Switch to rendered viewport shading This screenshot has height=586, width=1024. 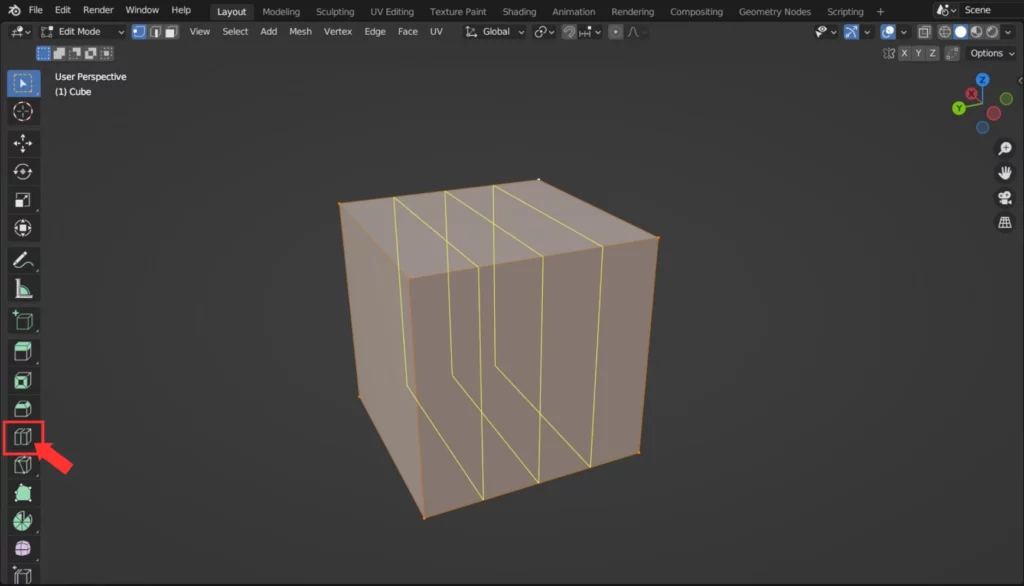[x=993, y=32]
